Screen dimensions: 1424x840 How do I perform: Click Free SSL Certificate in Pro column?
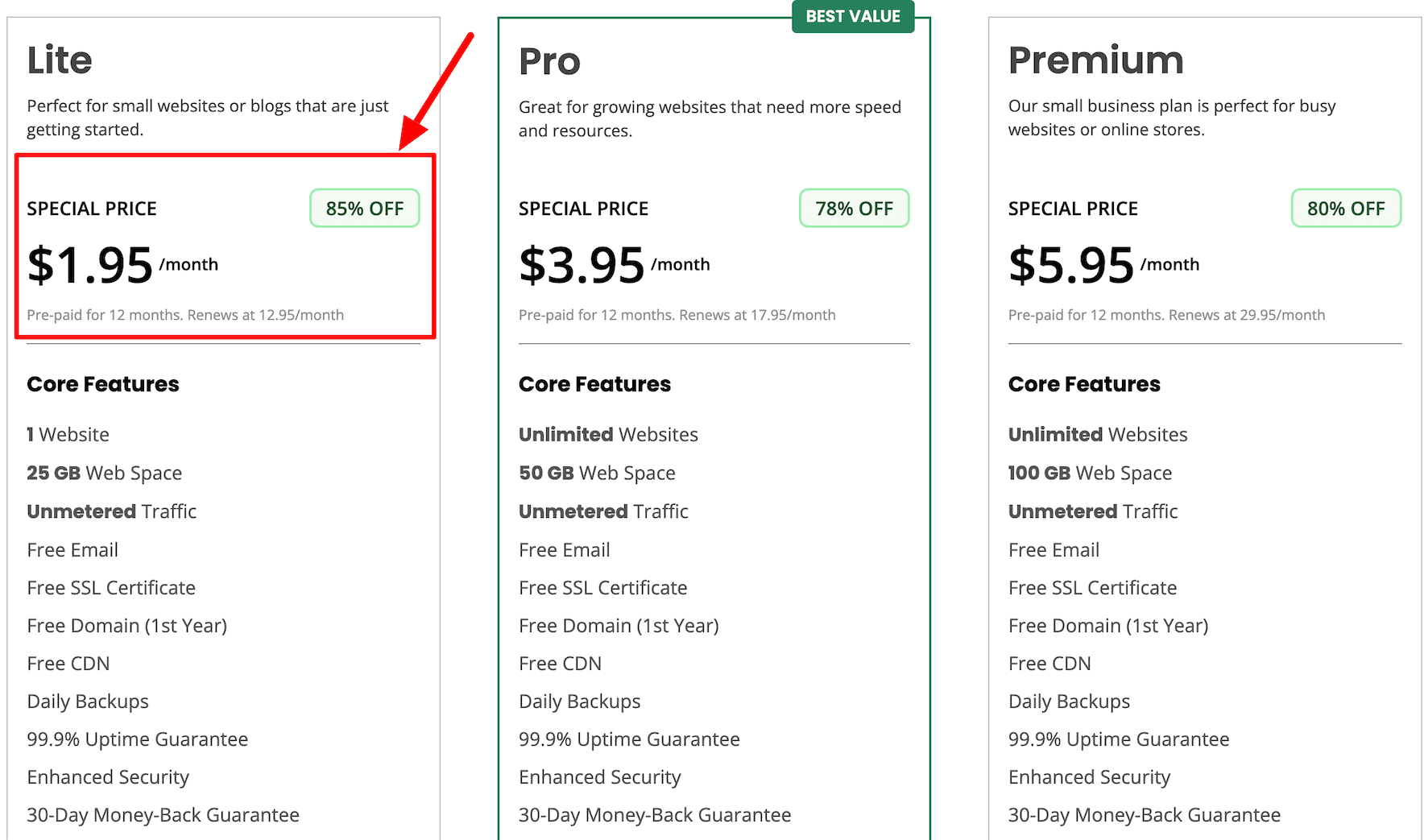[602, 588]
